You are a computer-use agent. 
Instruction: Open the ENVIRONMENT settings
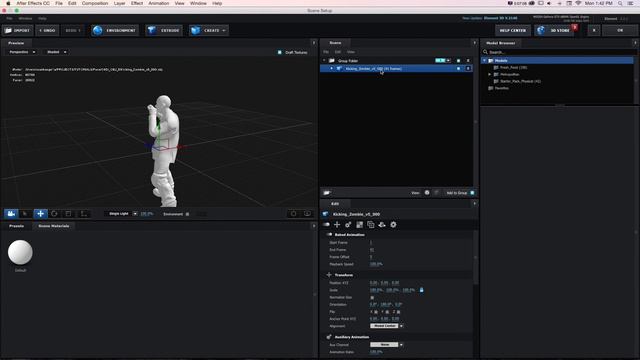(x=115, y=30)
